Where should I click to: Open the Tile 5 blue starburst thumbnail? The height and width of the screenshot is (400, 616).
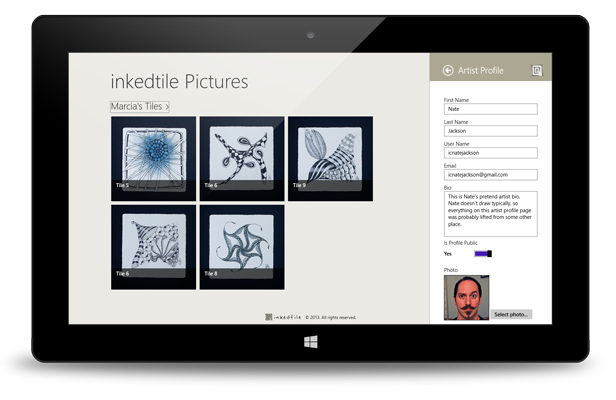[153, 159]
